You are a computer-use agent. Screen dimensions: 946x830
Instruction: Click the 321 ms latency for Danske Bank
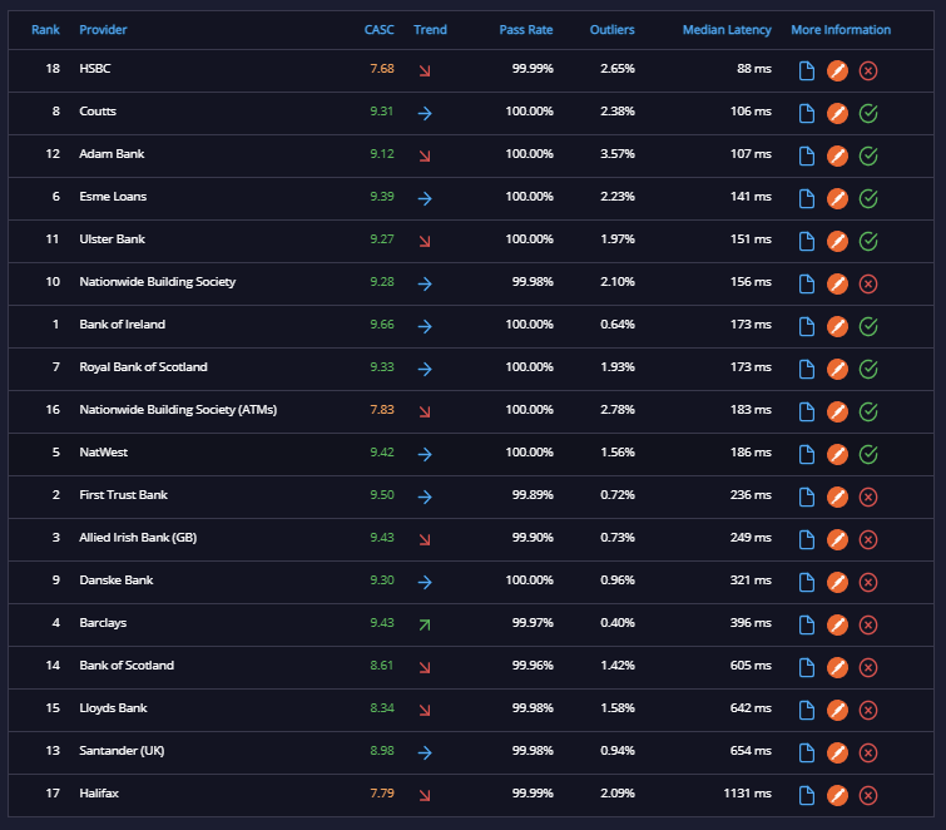point(751,580)
